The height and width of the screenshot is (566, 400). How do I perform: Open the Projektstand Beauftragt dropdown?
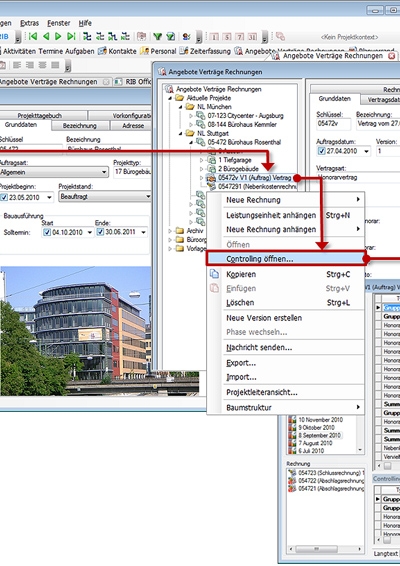coord(148,196)
